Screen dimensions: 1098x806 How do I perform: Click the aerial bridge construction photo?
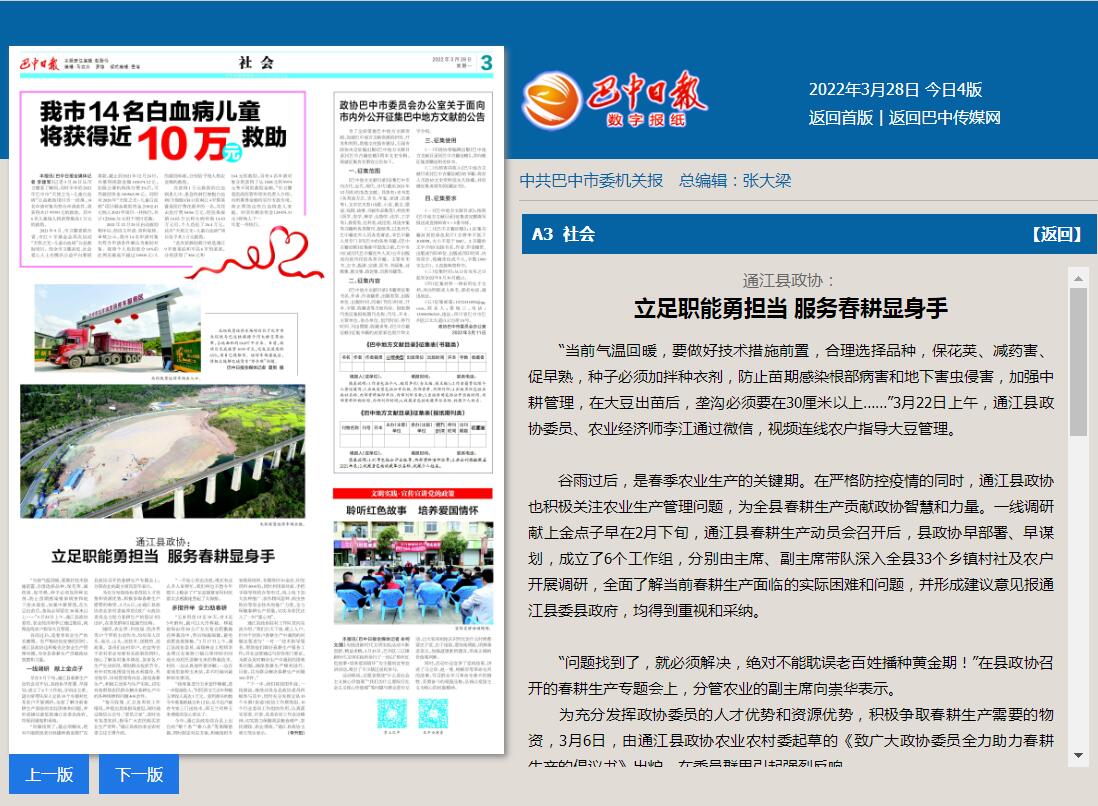tap(162, 452)
